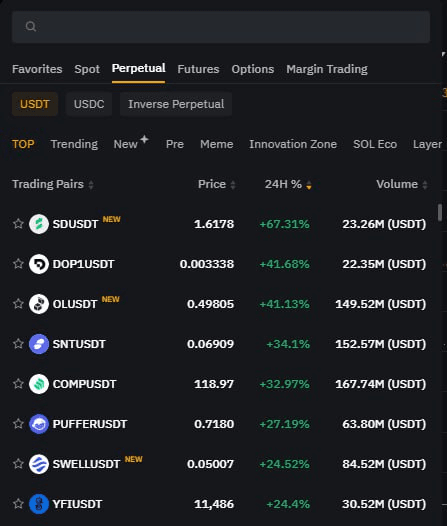Click the COMPUSDT coin logo
Image resolution: width=447 pixels, height=526 pixels.
click(x=39, y=384)
